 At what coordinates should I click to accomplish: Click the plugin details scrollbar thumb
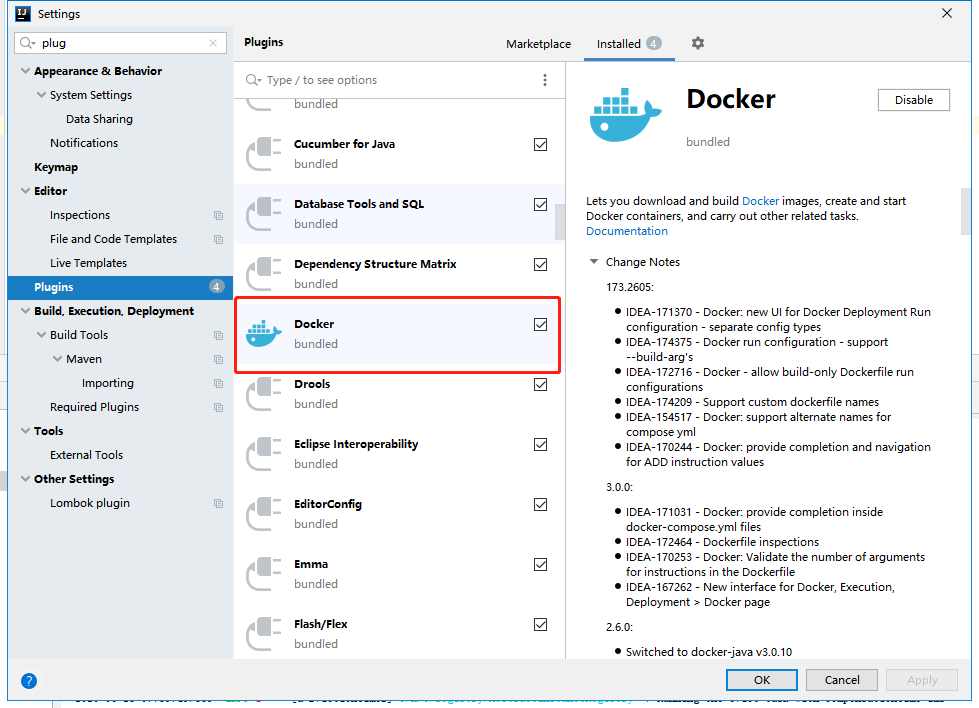(x=965, y=211)
